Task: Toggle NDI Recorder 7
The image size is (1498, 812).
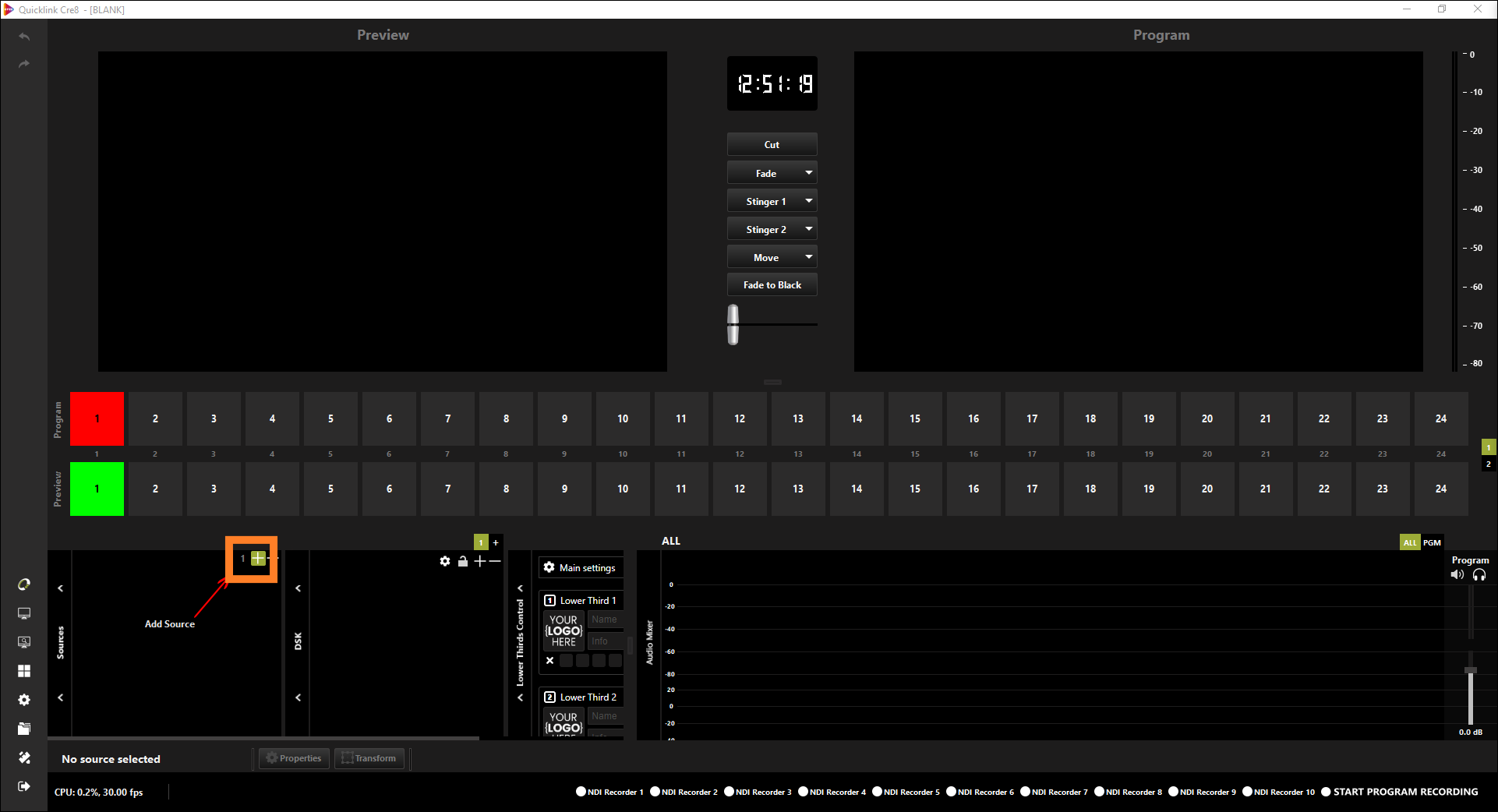Action: point(1054,792)
